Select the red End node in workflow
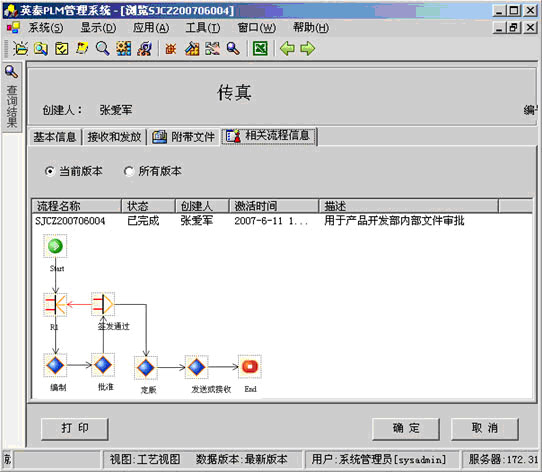Viewport: 542px width, 472px height. pyautogui.click(x=250, y=367)
